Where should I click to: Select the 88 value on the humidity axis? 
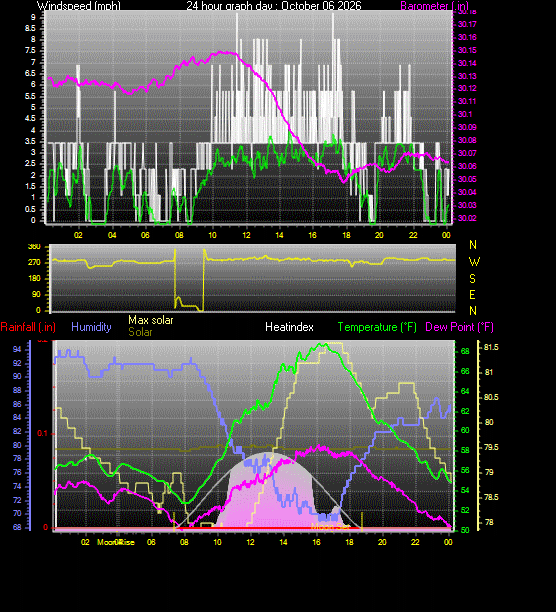click(17, 391)
